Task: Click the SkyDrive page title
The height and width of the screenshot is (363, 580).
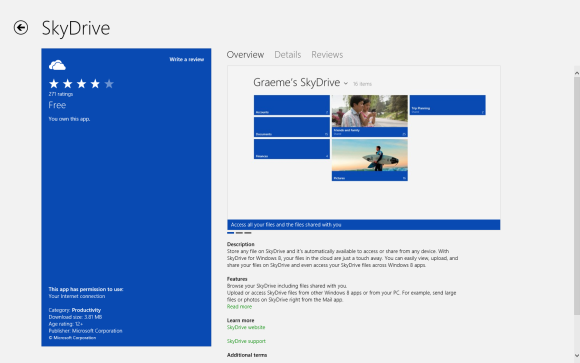Action: (x=76, y=28)
